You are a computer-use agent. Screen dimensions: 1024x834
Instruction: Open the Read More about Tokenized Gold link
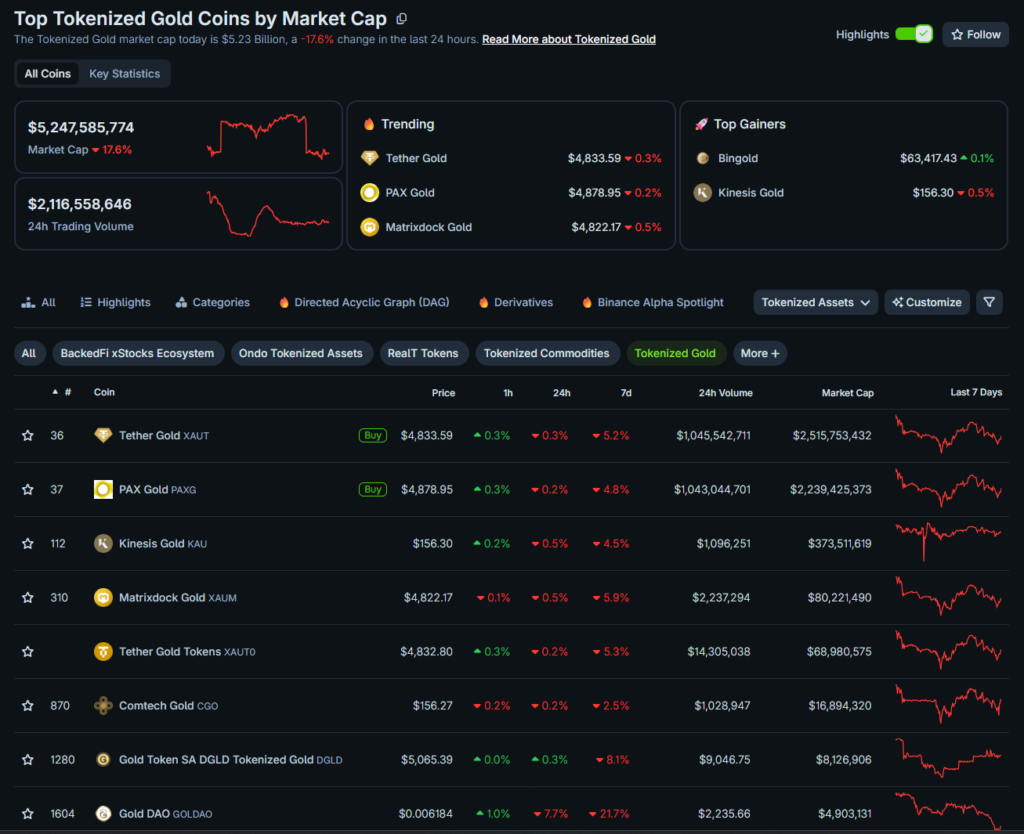pyautogui.click(x=568, y=39)
